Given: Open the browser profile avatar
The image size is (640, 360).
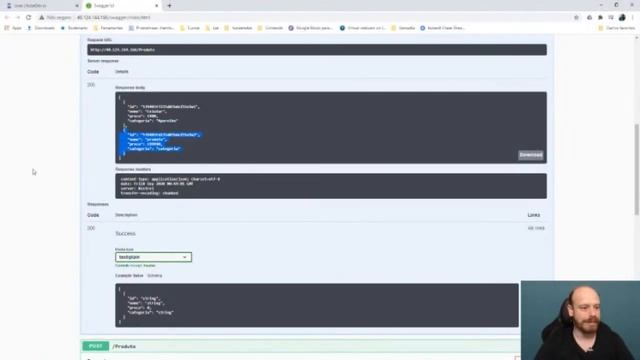Looking at the screenshot, I should pyautogui.click(x=622, y=18).
